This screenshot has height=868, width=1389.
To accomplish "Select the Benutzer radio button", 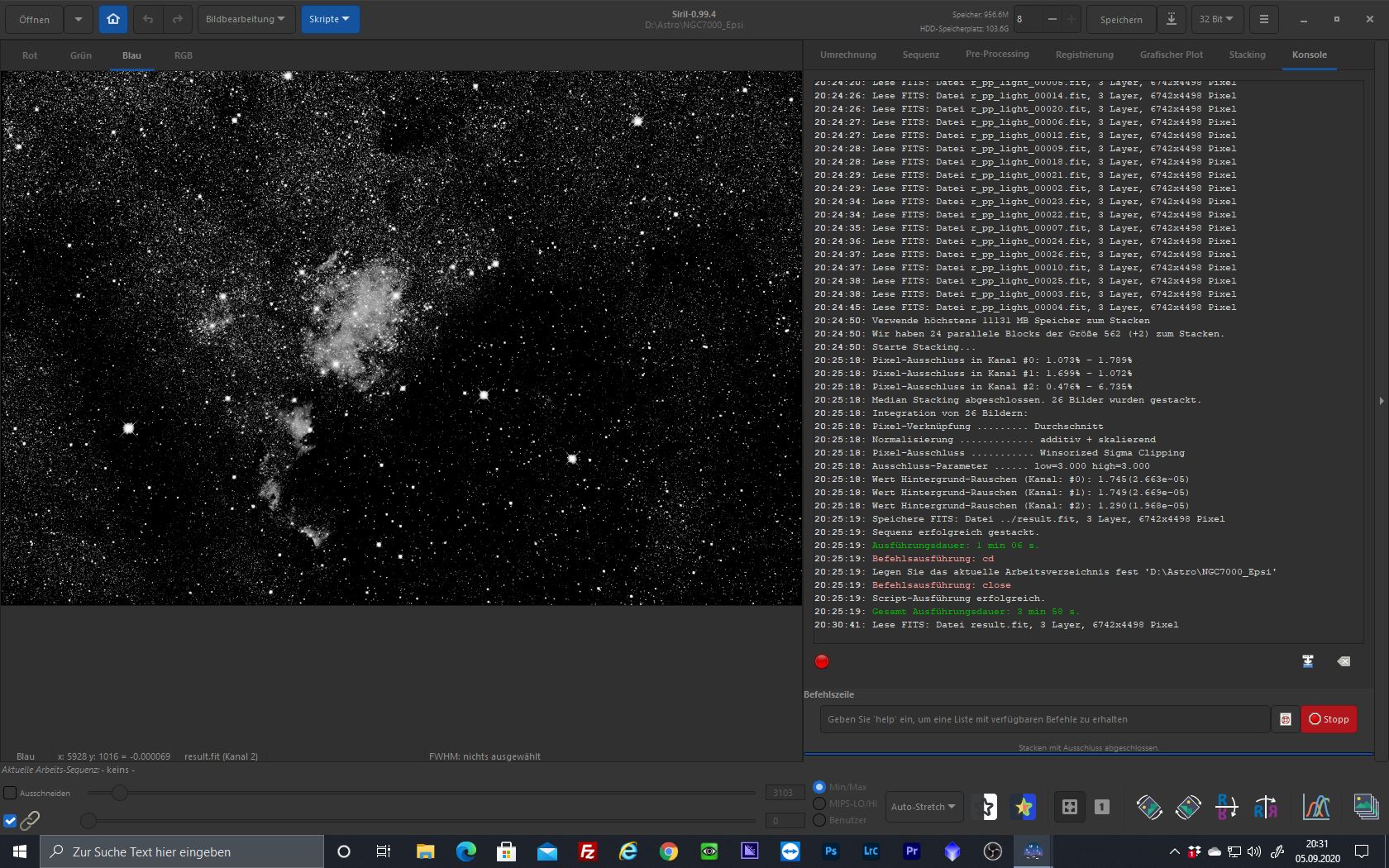I will [x=819, y=820].
